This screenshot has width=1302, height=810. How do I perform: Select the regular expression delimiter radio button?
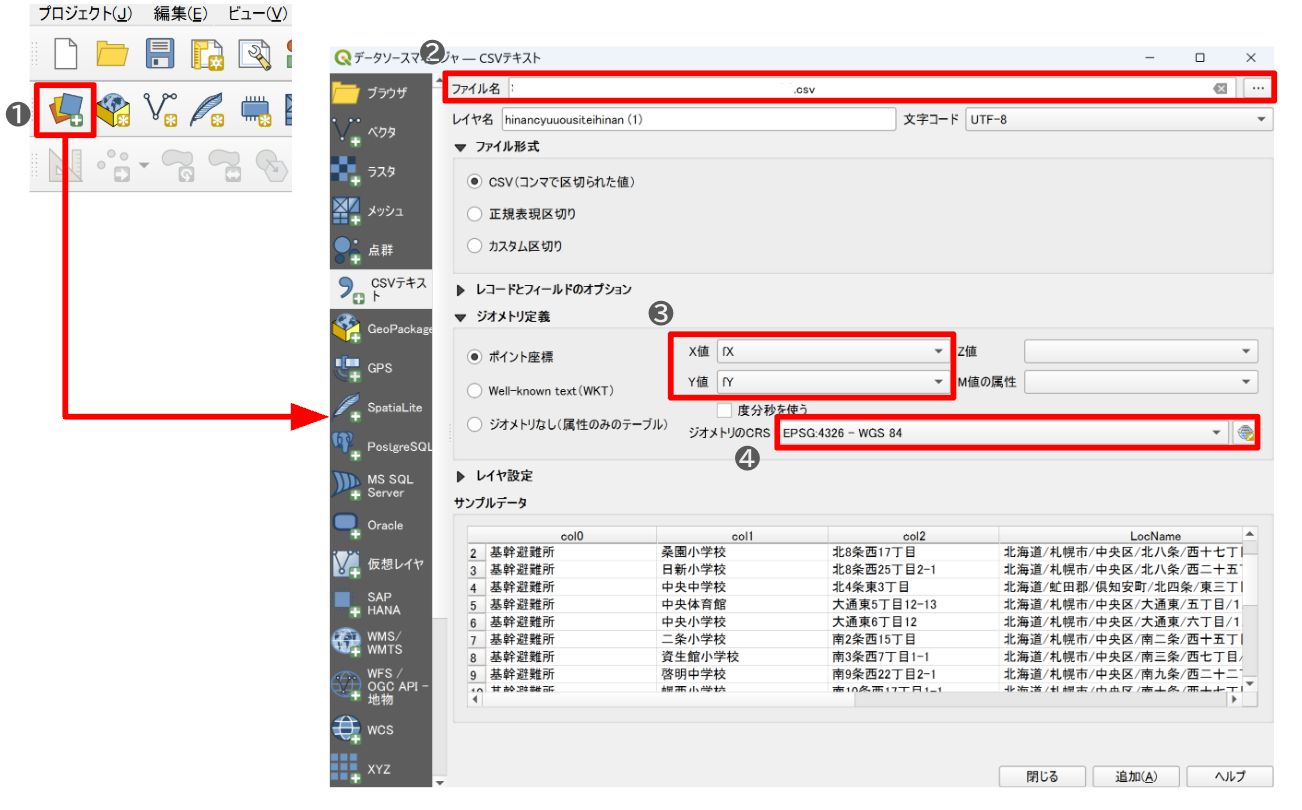point(475,214)
